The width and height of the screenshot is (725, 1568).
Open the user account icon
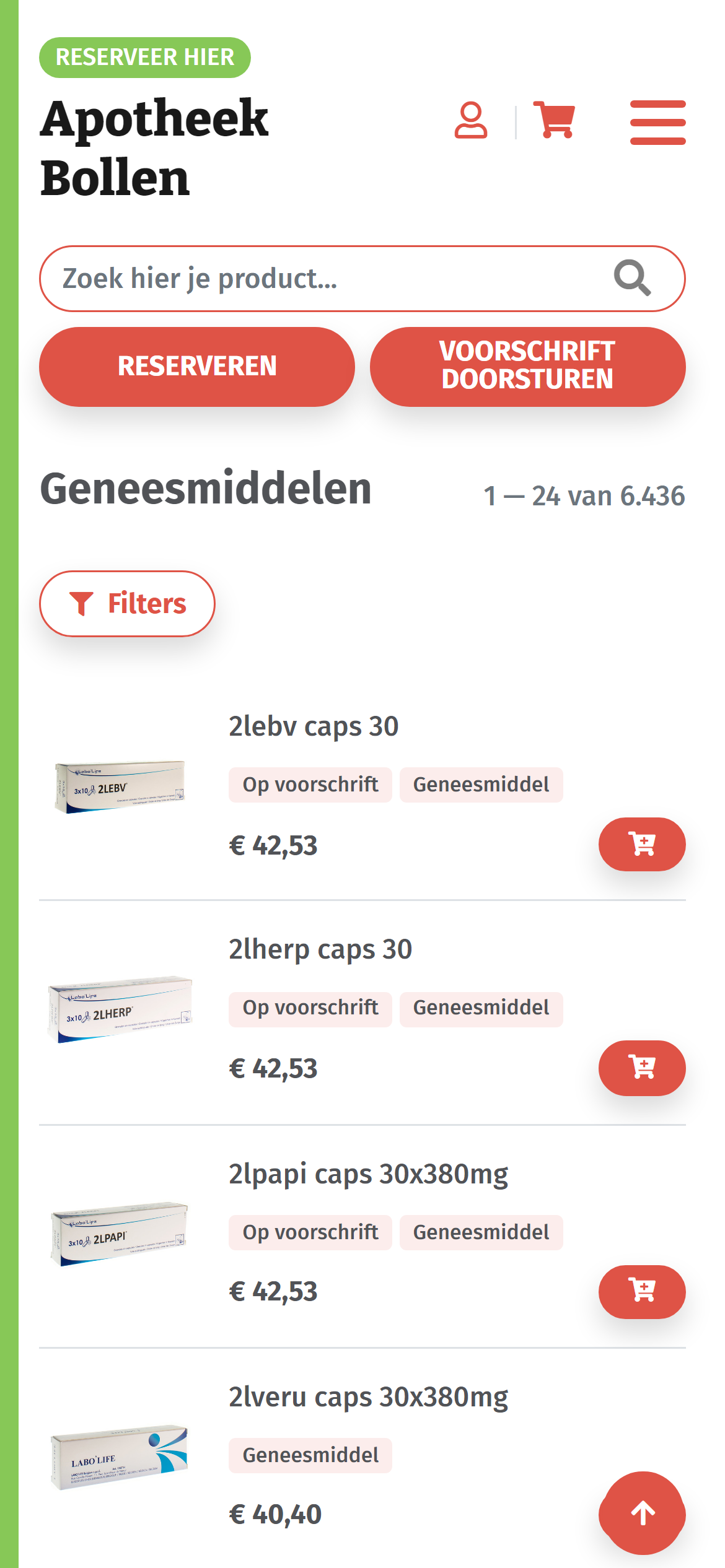click(471, 120)
